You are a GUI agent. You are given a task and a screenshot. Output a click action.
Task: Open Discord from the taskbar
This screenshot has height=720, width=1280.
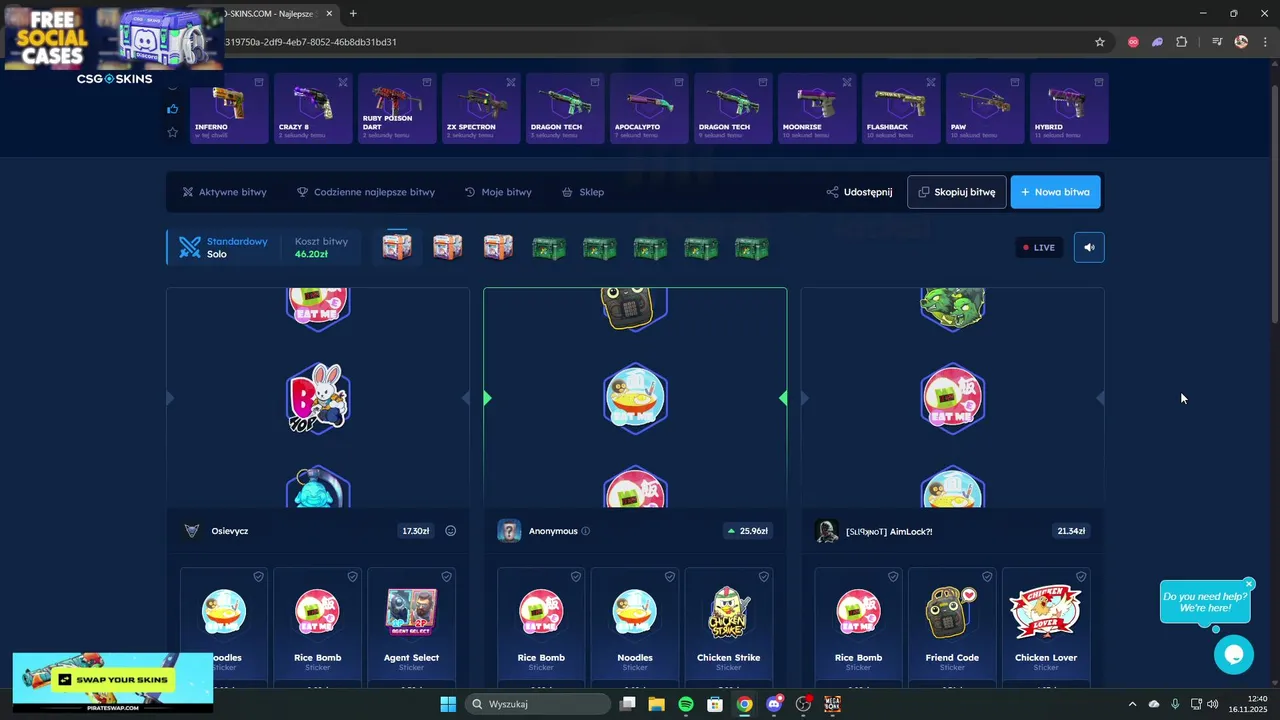pyautogui.click(x=774, y=704)
